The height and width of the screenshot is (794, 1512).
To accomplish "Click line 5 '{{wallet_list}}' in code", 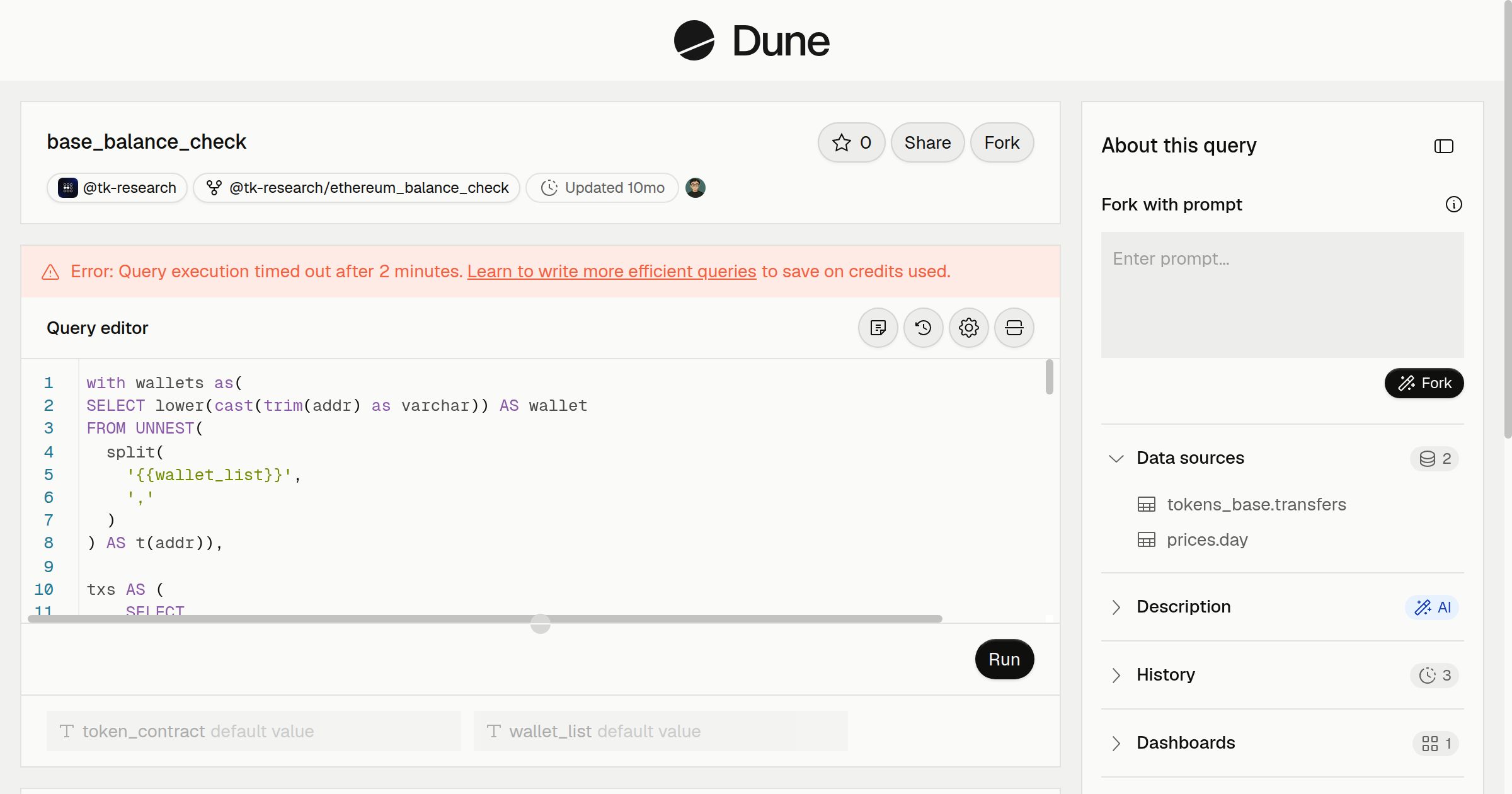I will pos(209,475).
